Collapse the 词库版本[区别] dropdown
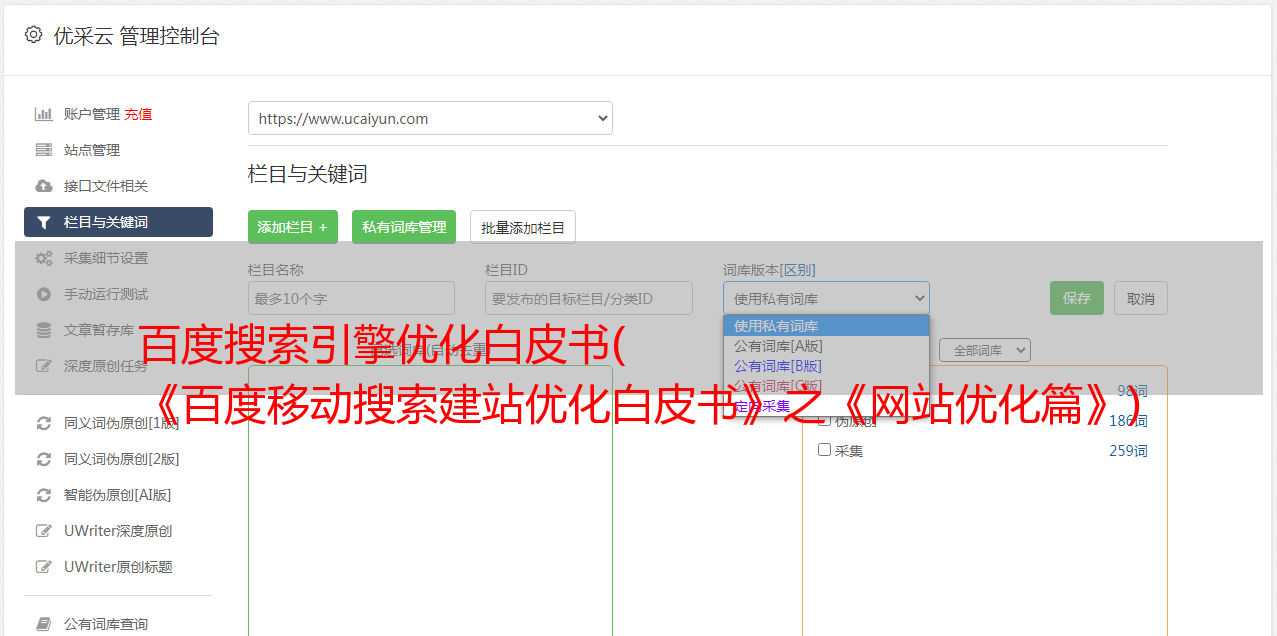The height and width of the screenshot is (636, 1277). [x=826, y=298]
